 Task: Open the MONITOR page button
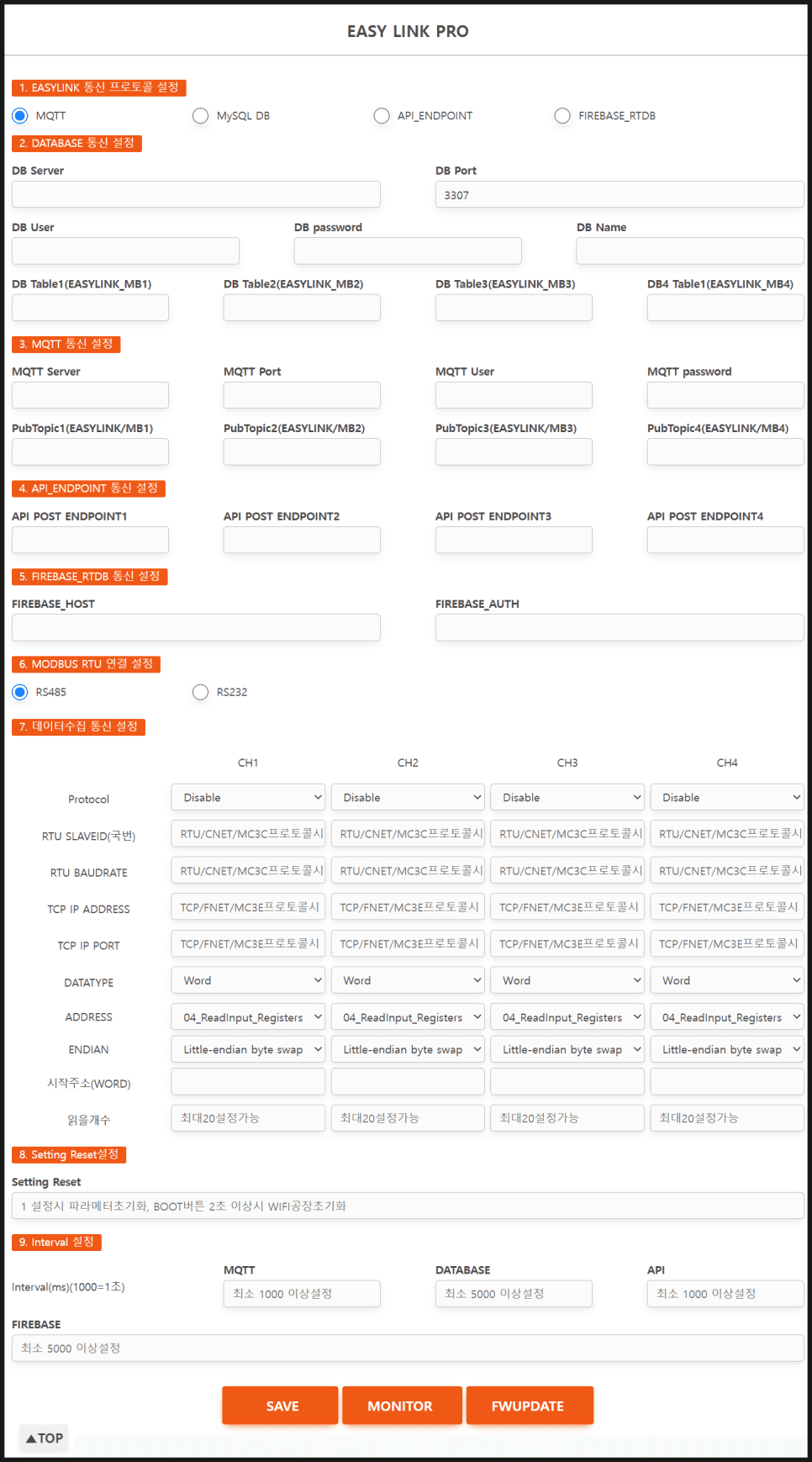click(x=402, y=1406)
